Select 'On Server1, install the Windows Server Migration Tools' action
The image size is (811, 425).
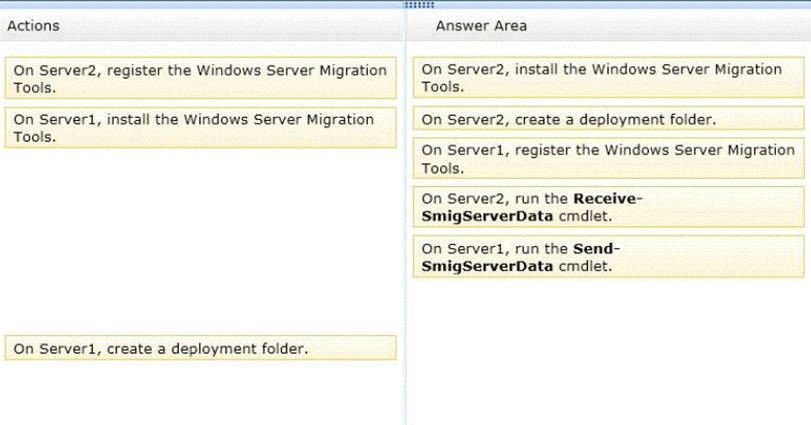[200, 127]
